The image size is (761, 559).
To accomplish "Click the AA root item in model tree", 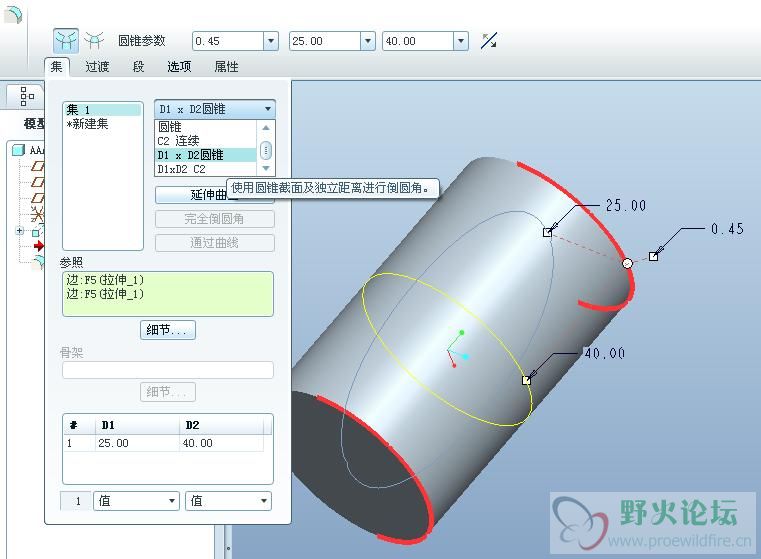I will (x=28, y=150).
